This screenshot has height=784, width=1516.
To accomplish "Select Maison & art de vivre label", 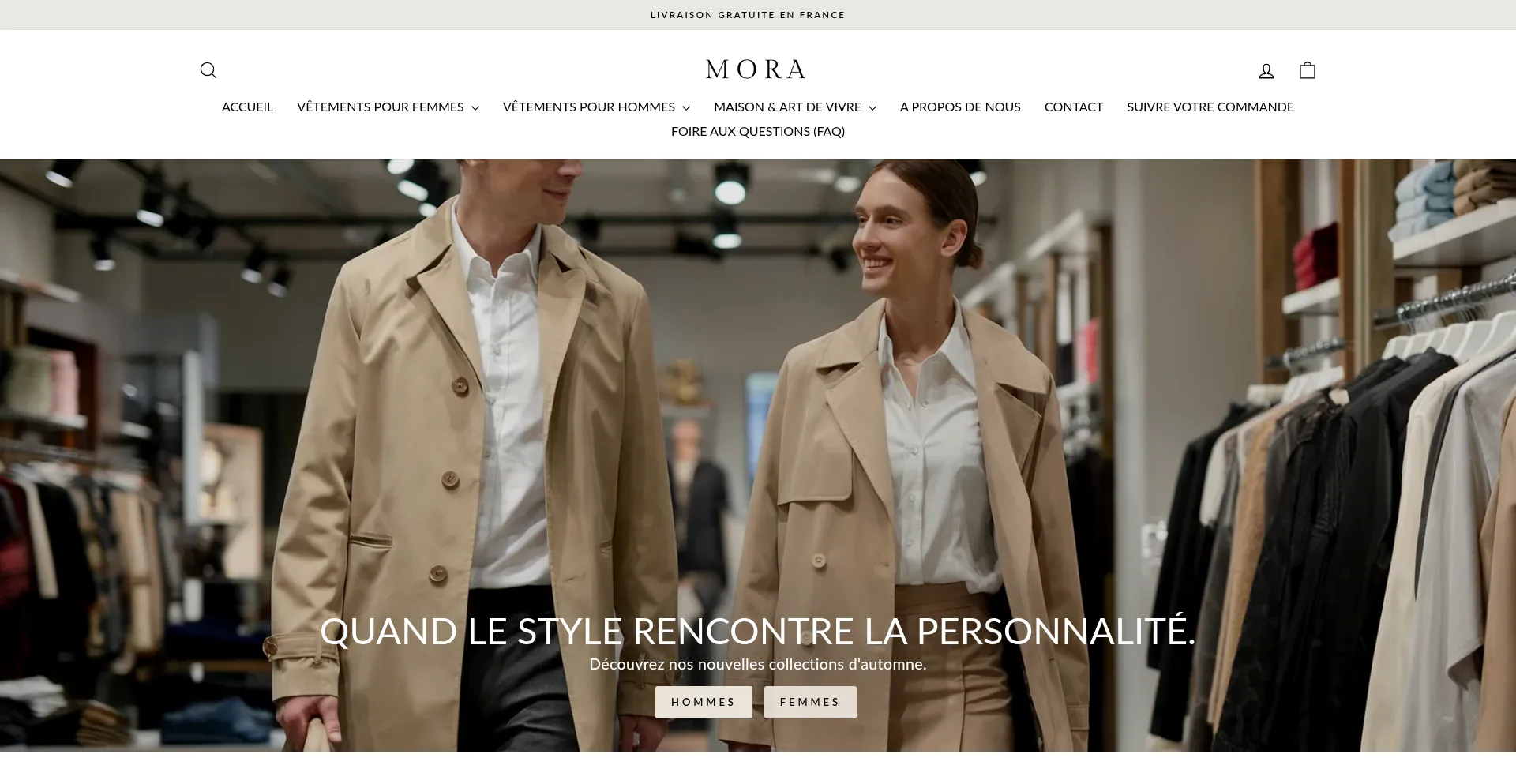I will 788,107.
